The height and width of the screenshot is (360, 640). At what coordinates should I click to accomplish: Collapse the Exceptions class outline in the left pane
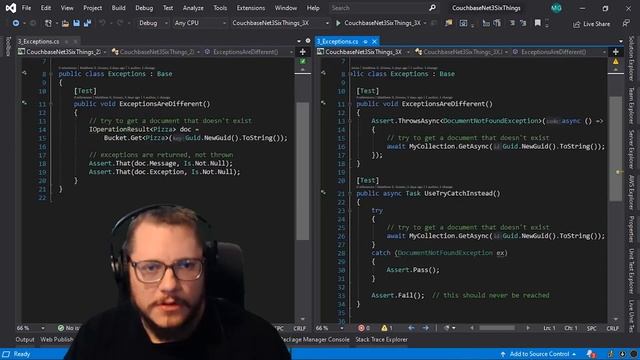(51, 74)
